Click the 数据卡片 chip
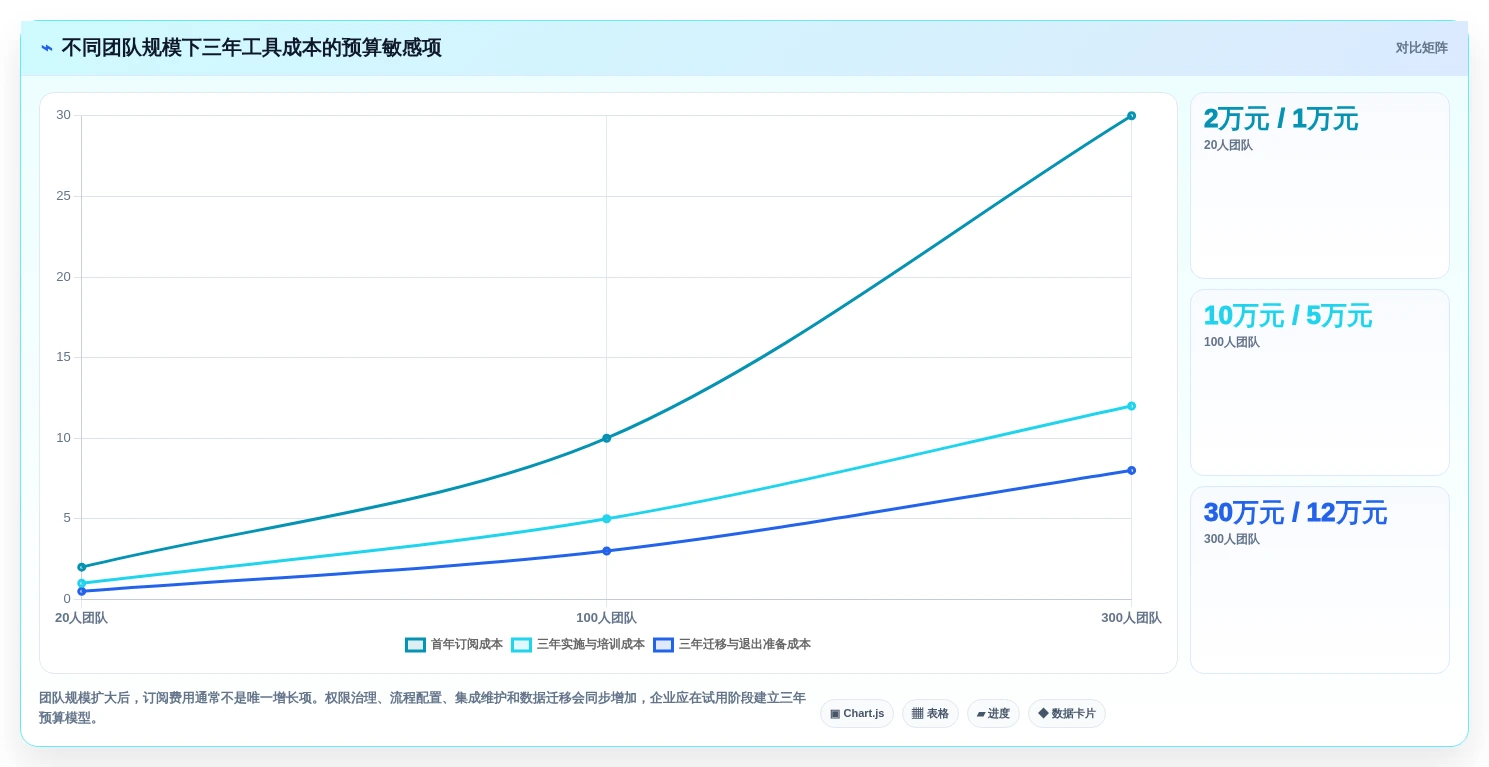The image size is (1489, 767). pos(1067,713)
